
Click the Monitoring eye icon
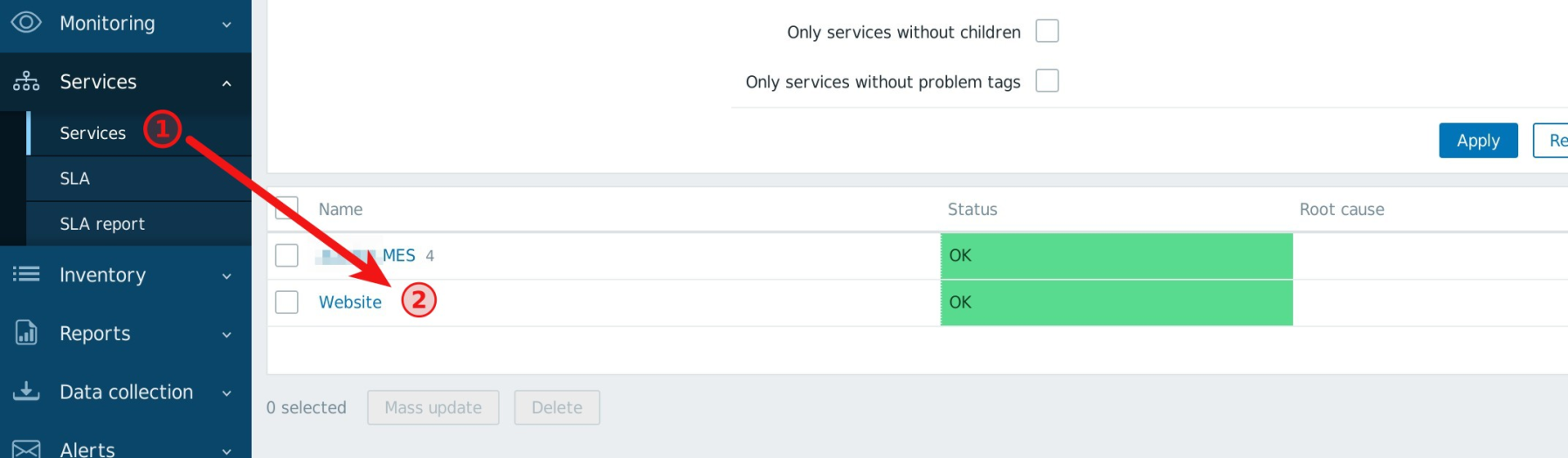click(x=26, y=23)
